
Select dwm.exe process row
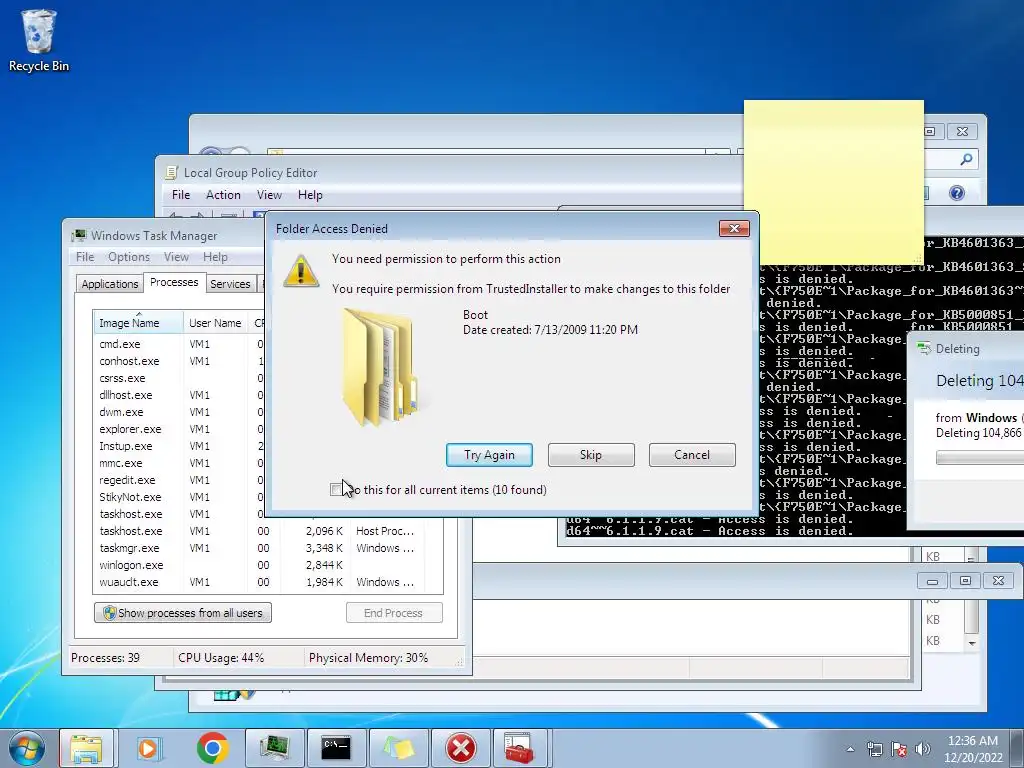coord(180,412)
